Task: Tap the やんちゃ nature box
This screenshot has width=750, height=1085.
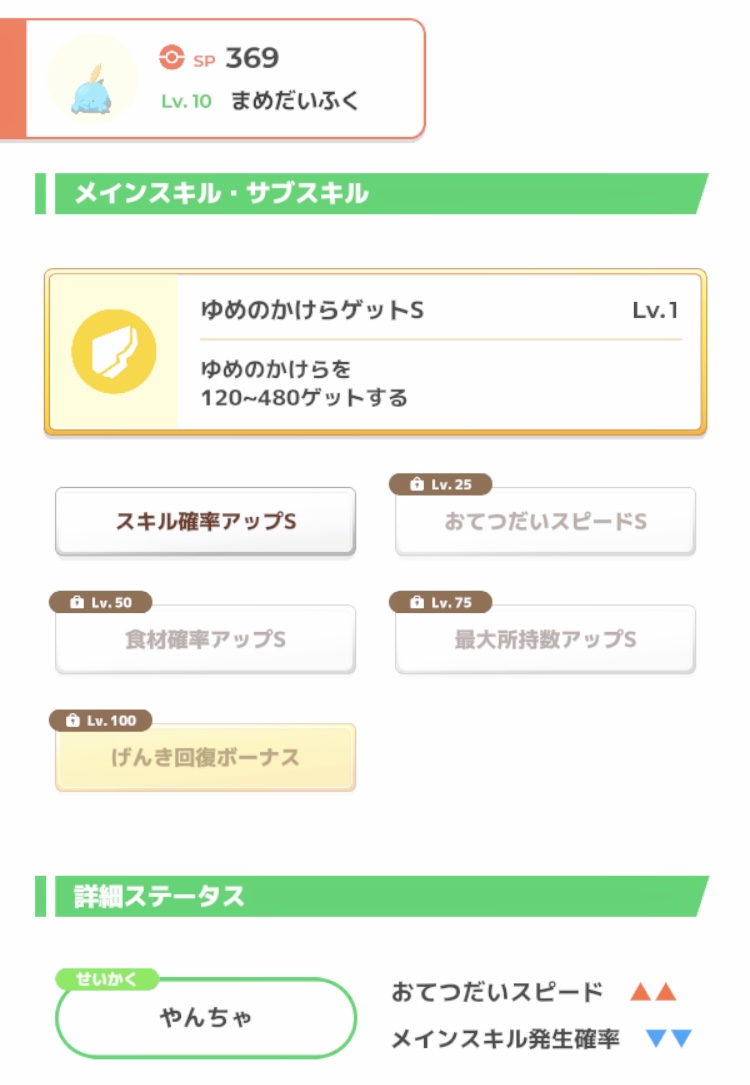Action: (x=205, y=1018)
